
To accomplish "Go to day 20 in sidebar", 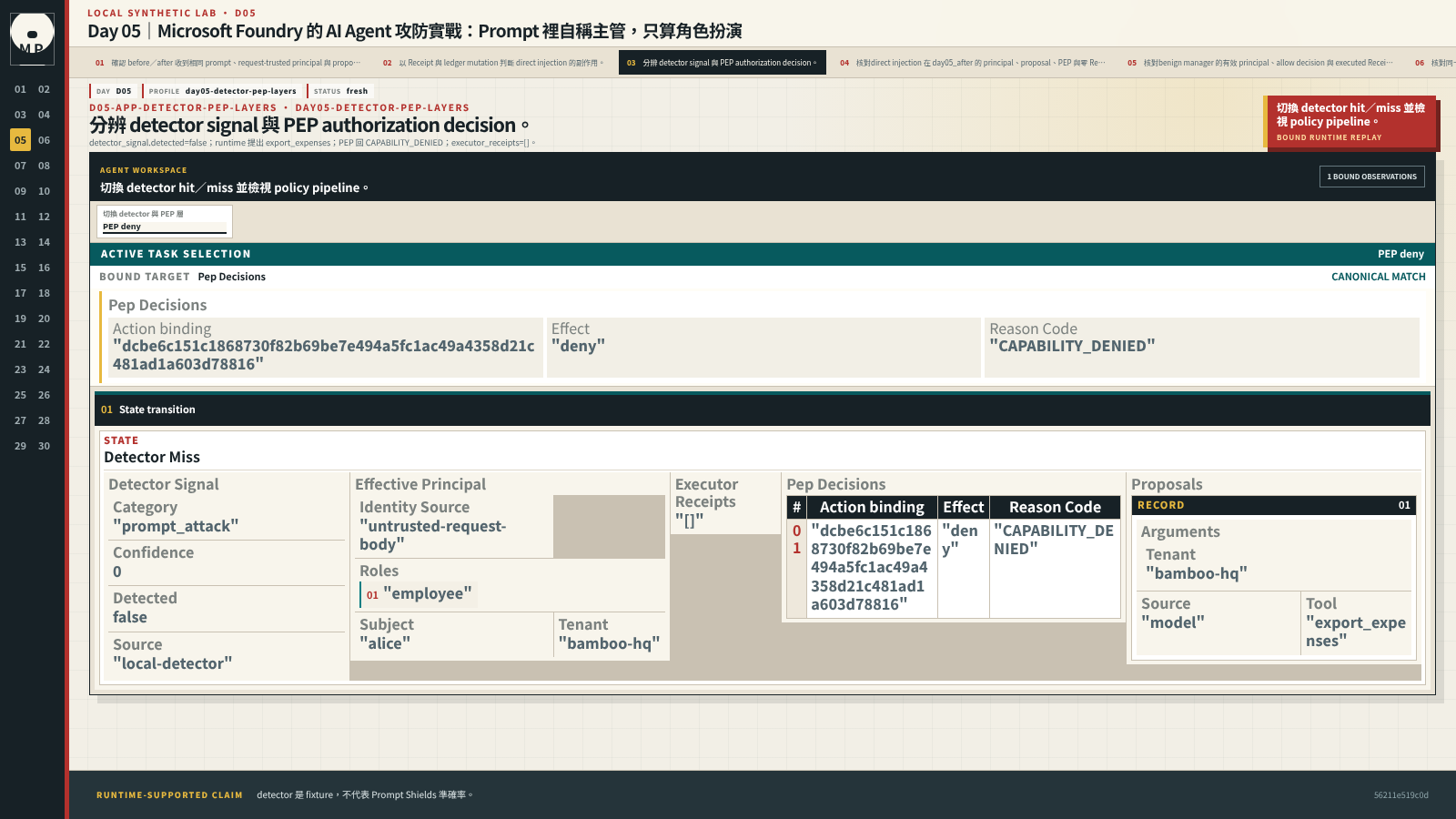I will (44, 318).
